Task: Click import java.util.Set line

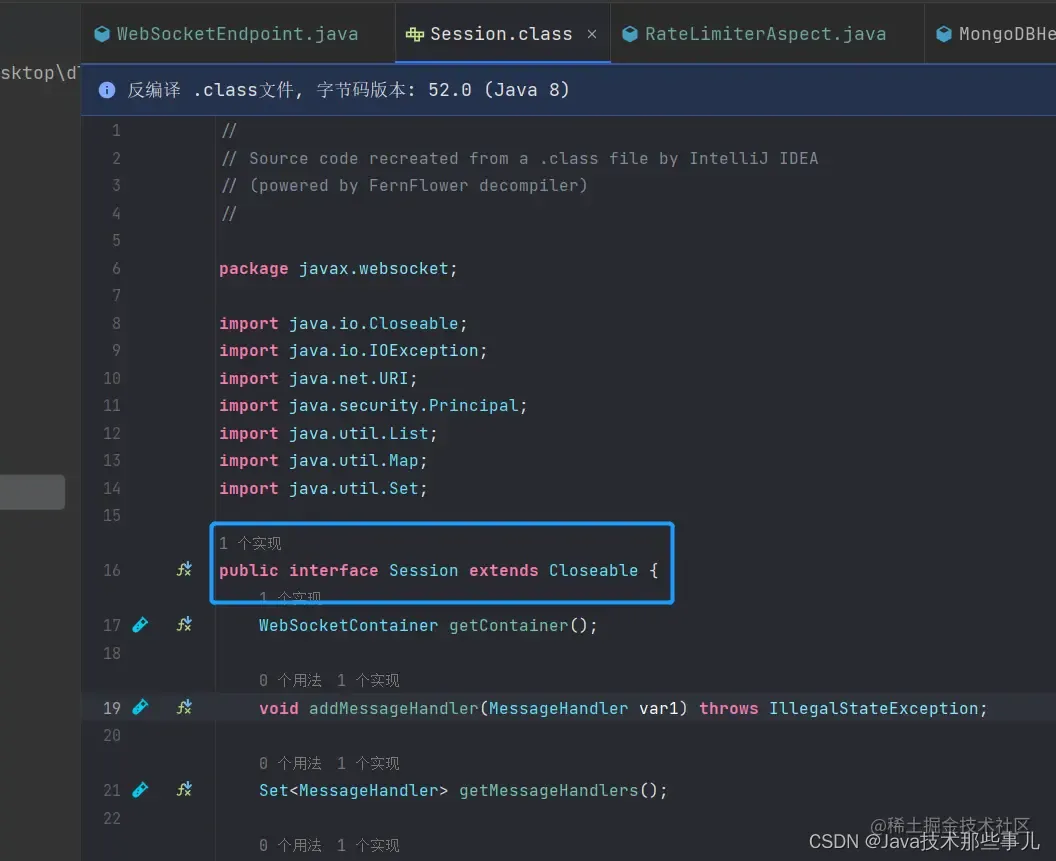Action: click(x=323, y=488)
